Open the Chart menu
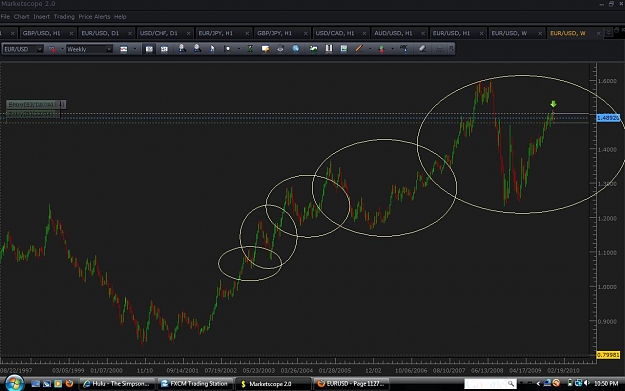The image size is (625, 391). point(22,17)
